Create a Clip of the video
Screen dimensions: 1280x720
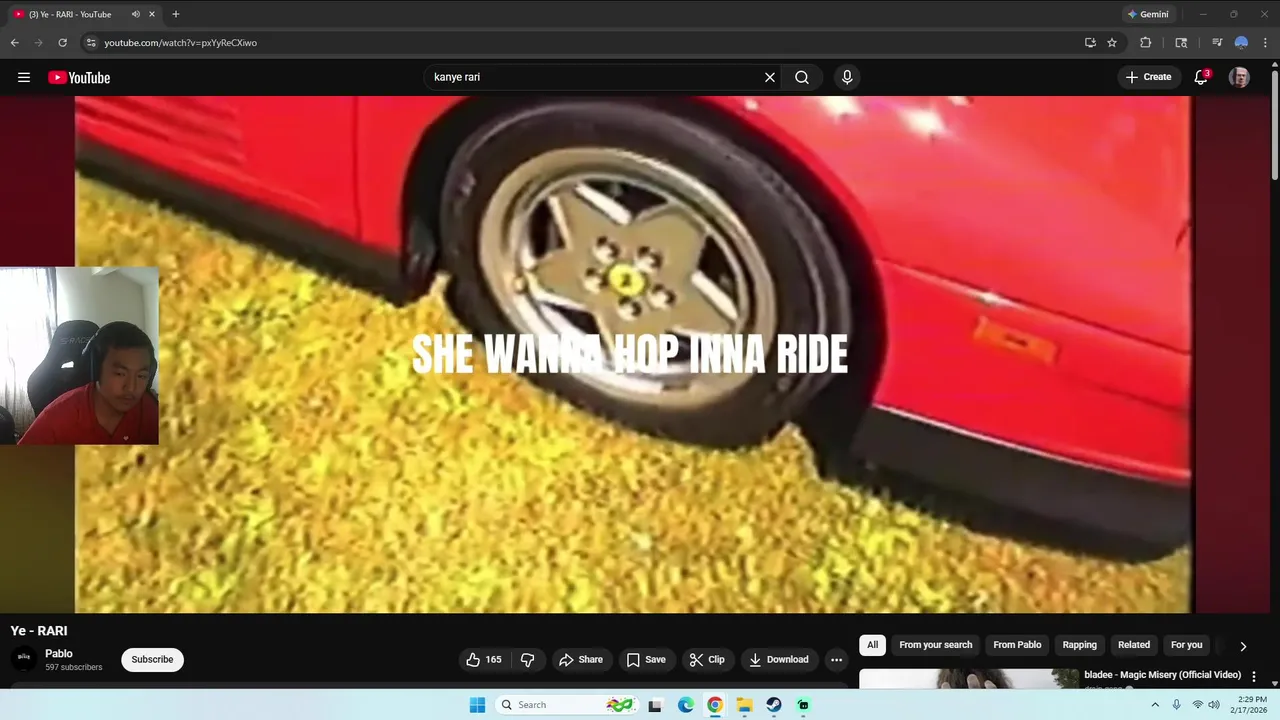tap(707, 659)
